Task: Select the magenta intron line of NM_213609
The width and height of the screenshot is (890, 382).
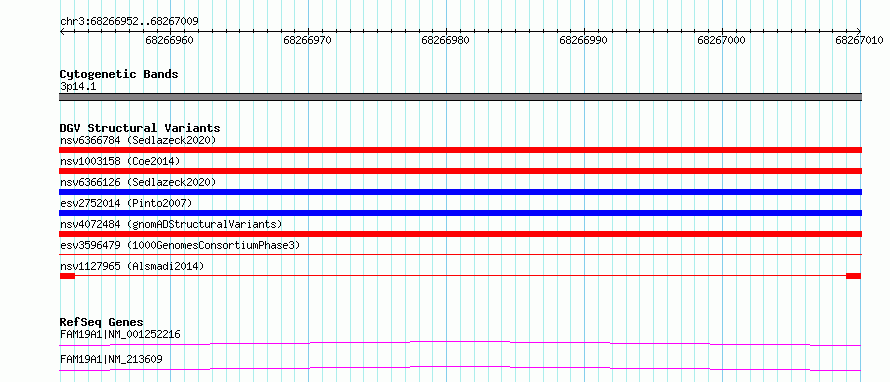Action: click(x=460, y=368)
